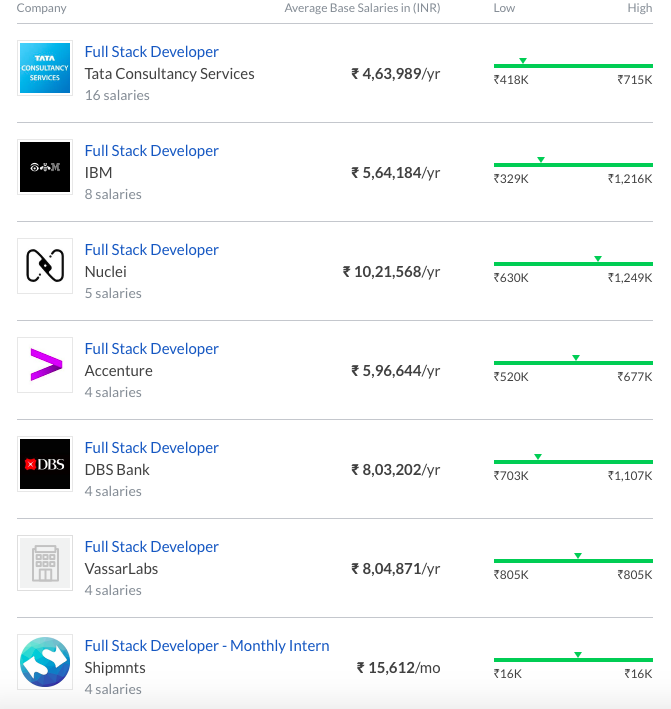Click the Shipmnts circular logo
Screen dimensions: 671x709
tap(45, 662)
